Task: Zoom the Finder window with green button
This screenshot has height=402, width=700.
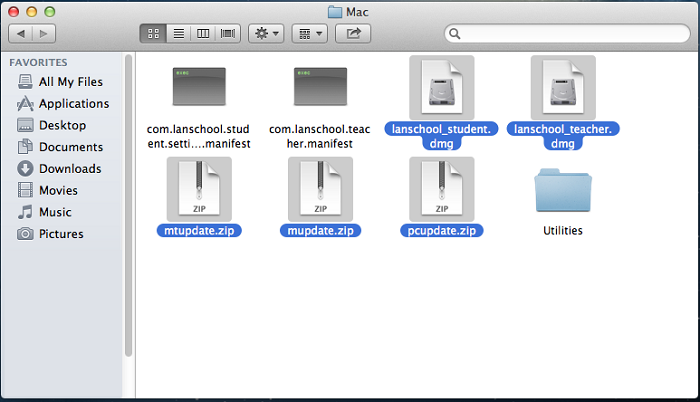Action: 50,12
